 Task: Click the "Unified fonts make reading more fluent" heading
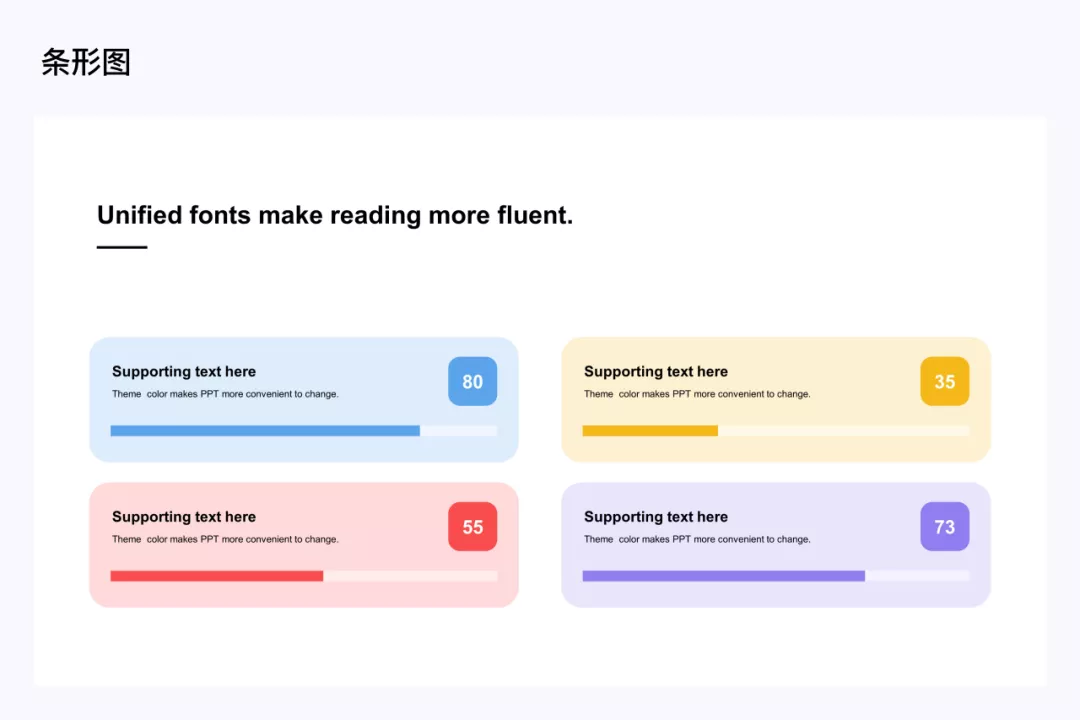[335, 215]
